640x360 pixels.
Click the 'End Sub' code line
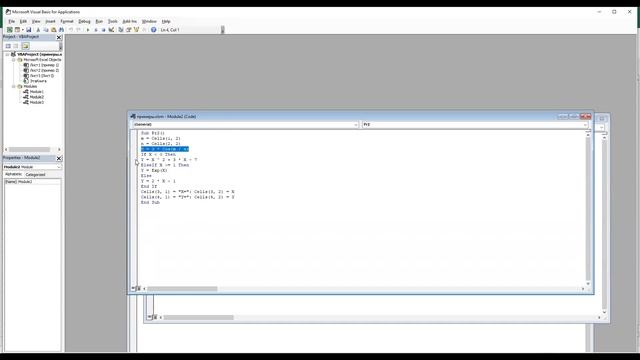tap(150, 202)
